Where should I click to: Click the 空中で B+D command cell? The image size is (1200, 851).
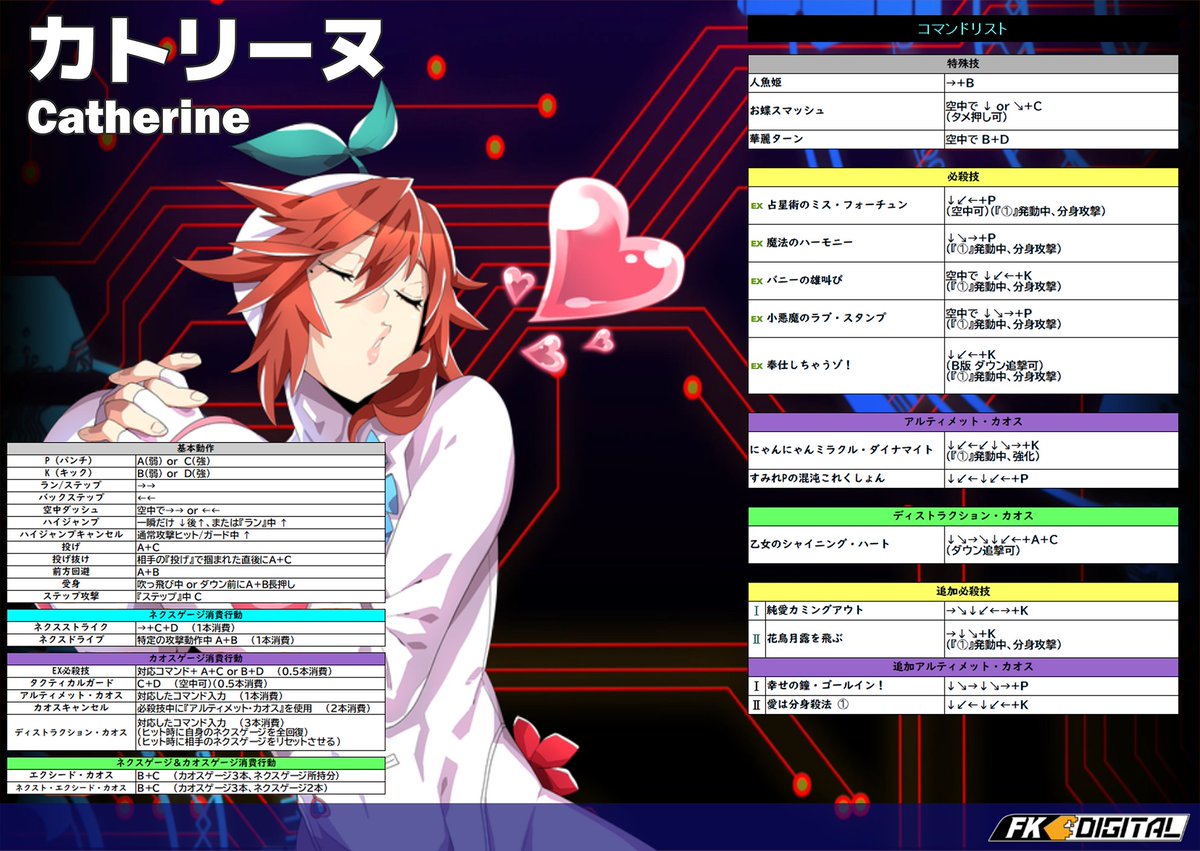(1061, 139)
